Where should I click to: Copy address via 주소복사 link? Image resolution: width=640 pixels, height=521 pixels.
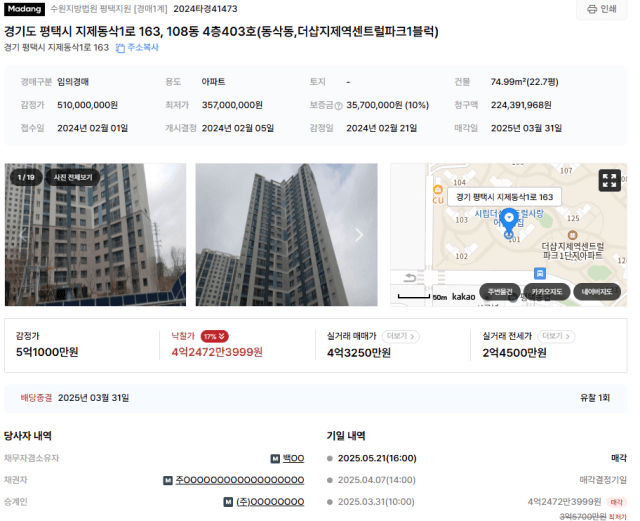143,47
